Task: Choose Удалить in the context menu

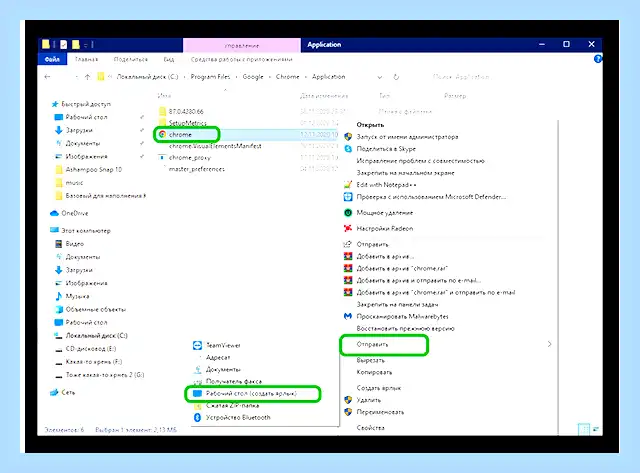Action: [369, 400]
